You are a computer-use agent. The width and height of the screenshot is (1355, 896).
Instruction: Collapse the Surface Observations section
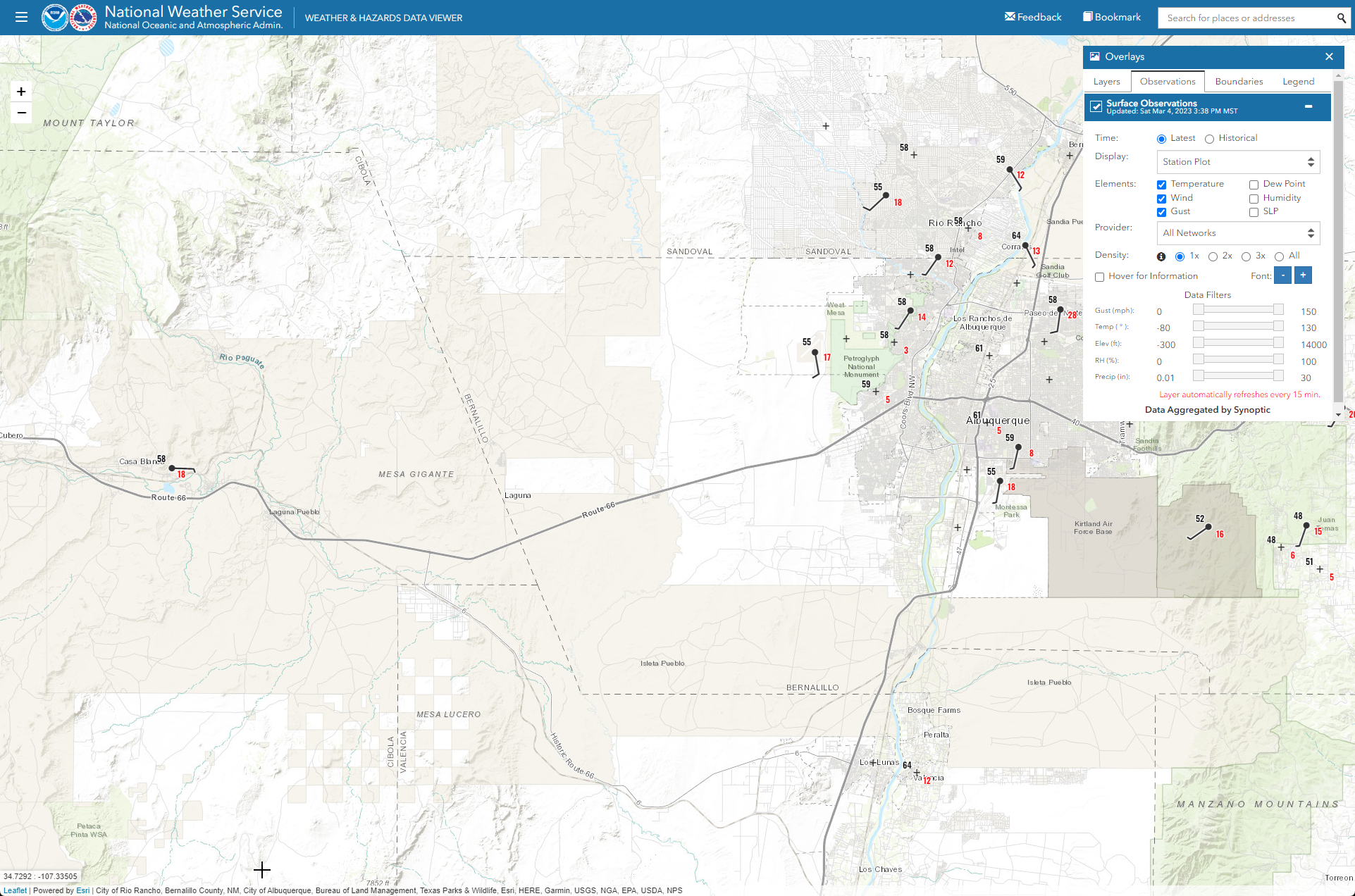(1308, 106)
